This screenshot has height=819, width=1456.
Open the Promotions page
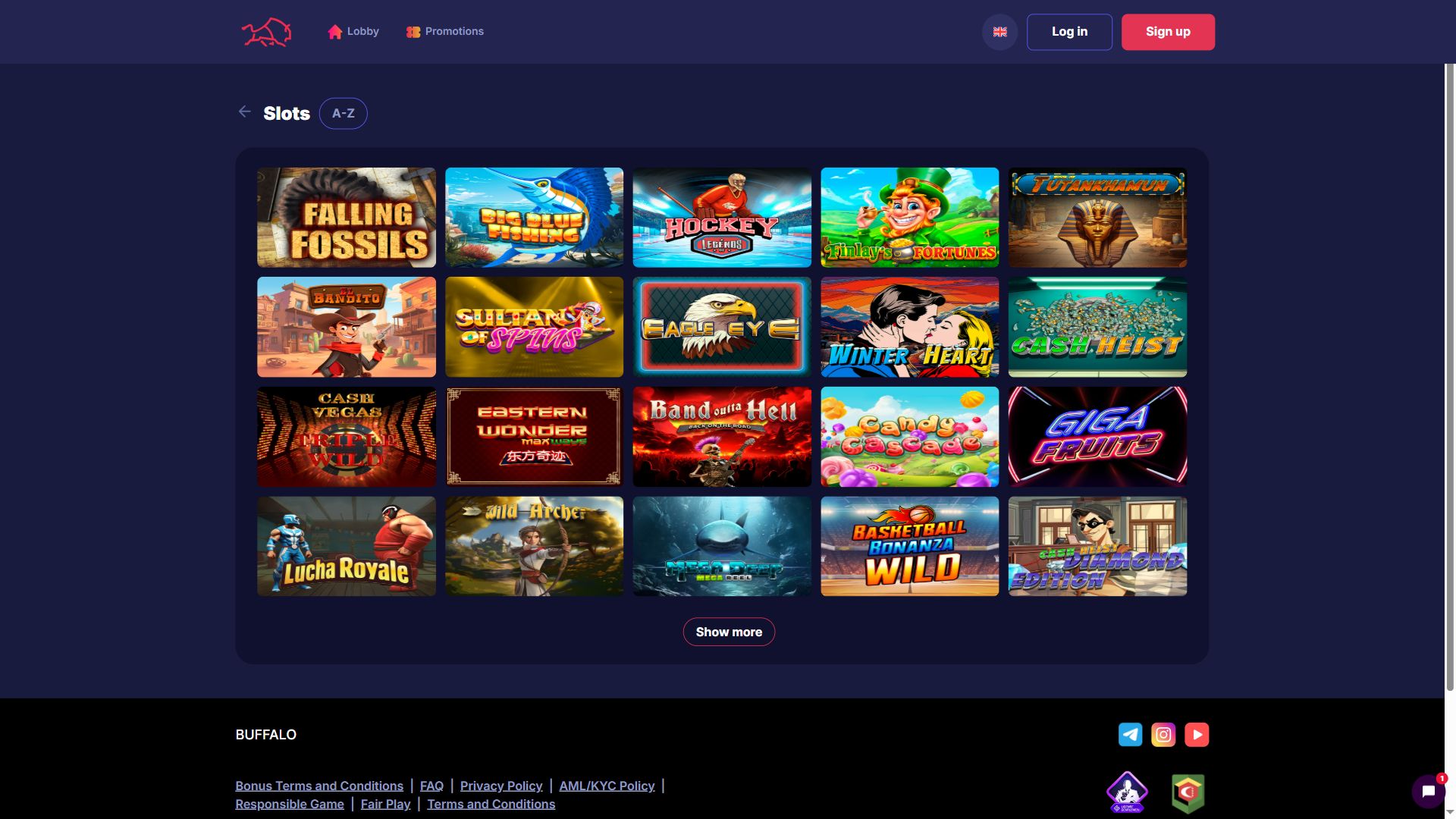pyautogui.click(x=445, y=31)
